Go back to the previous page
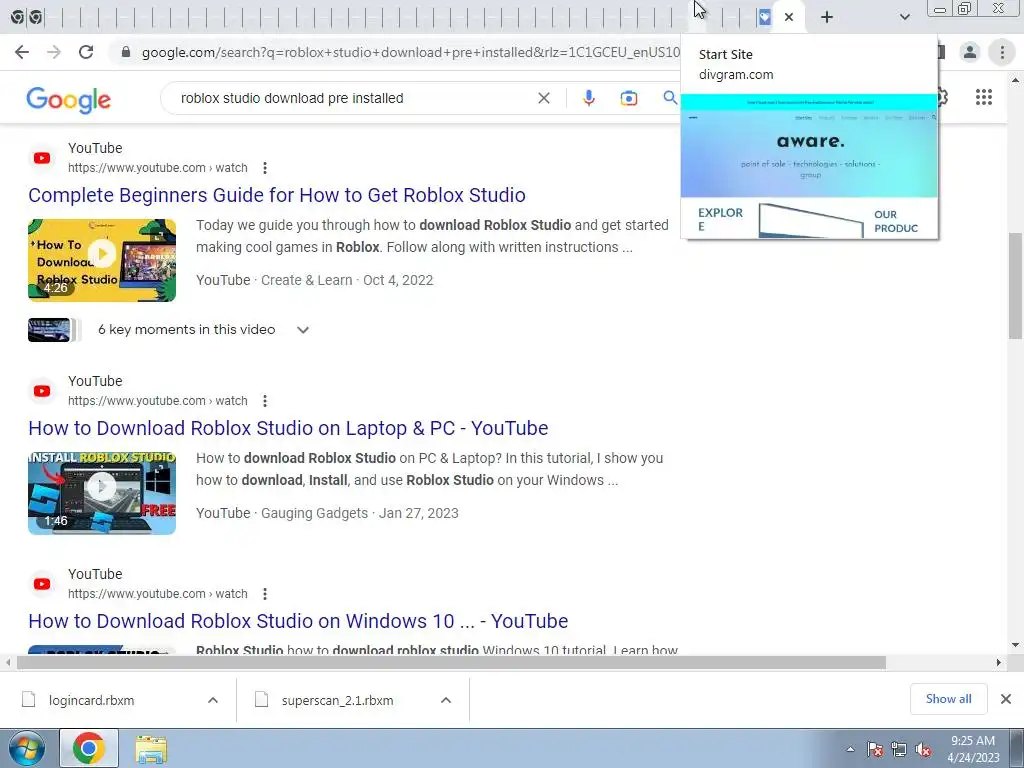Viewport: 1024px width, 768px height. point(22,52)
